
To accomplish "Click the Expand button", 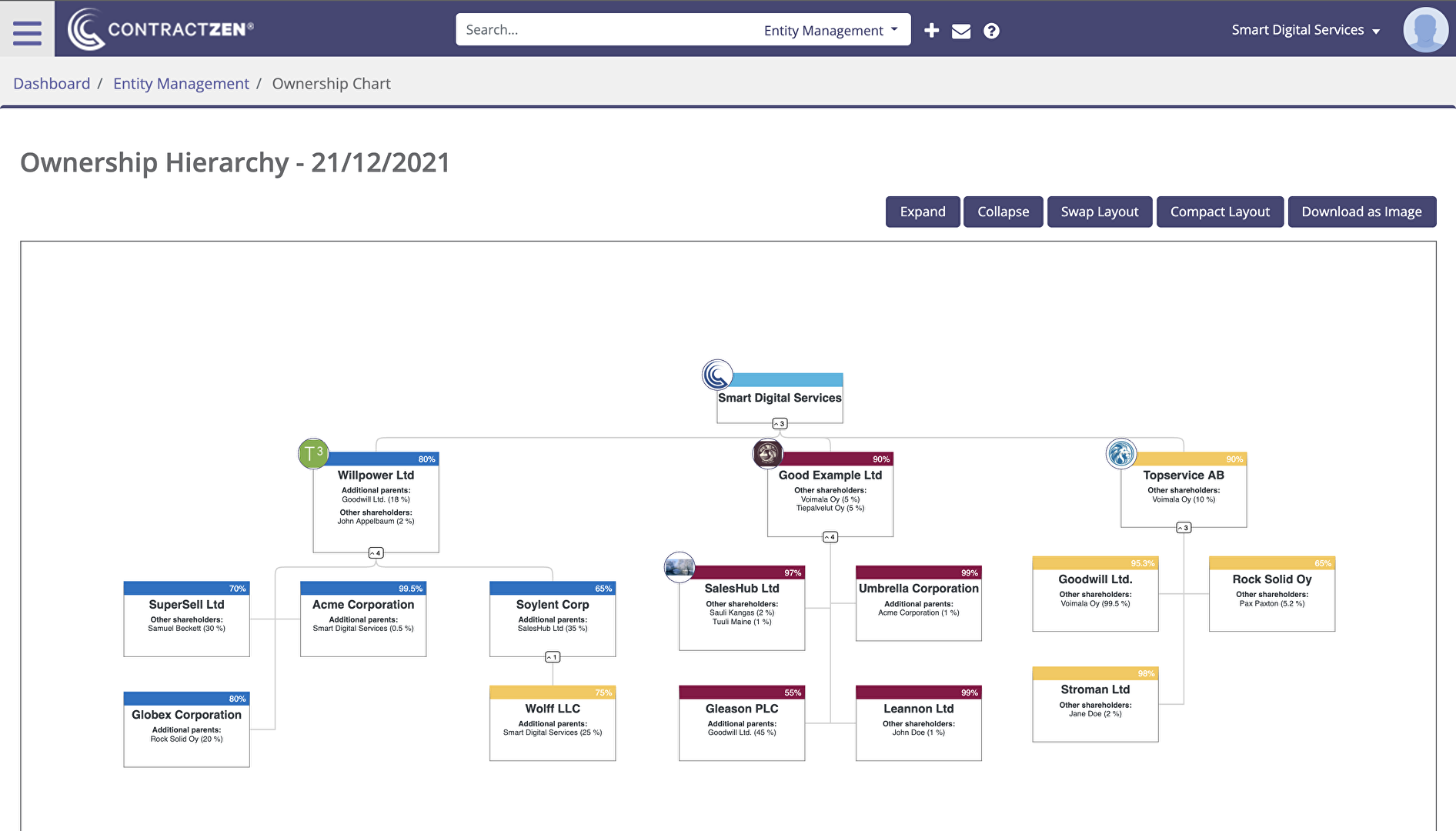I will coord(923,212).
